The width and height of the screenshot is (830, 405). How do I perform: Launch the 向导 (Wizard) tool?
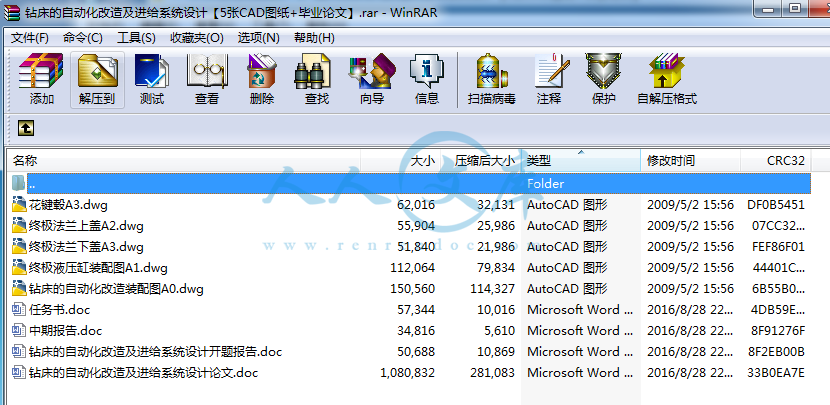(x=372, y=79)
